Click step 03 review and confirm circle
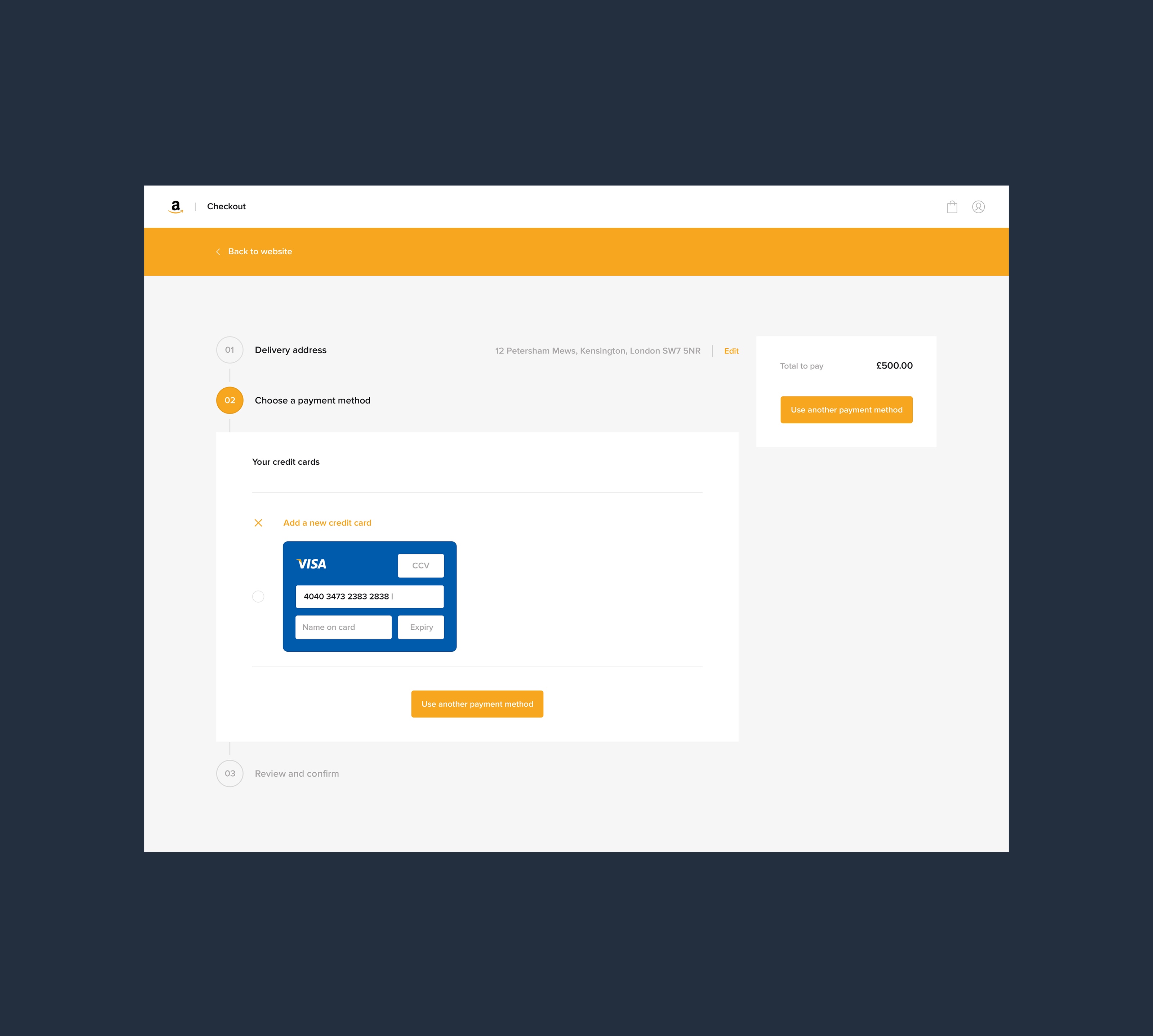This screenshot has height=1036, width=1153. coord(230,773)
